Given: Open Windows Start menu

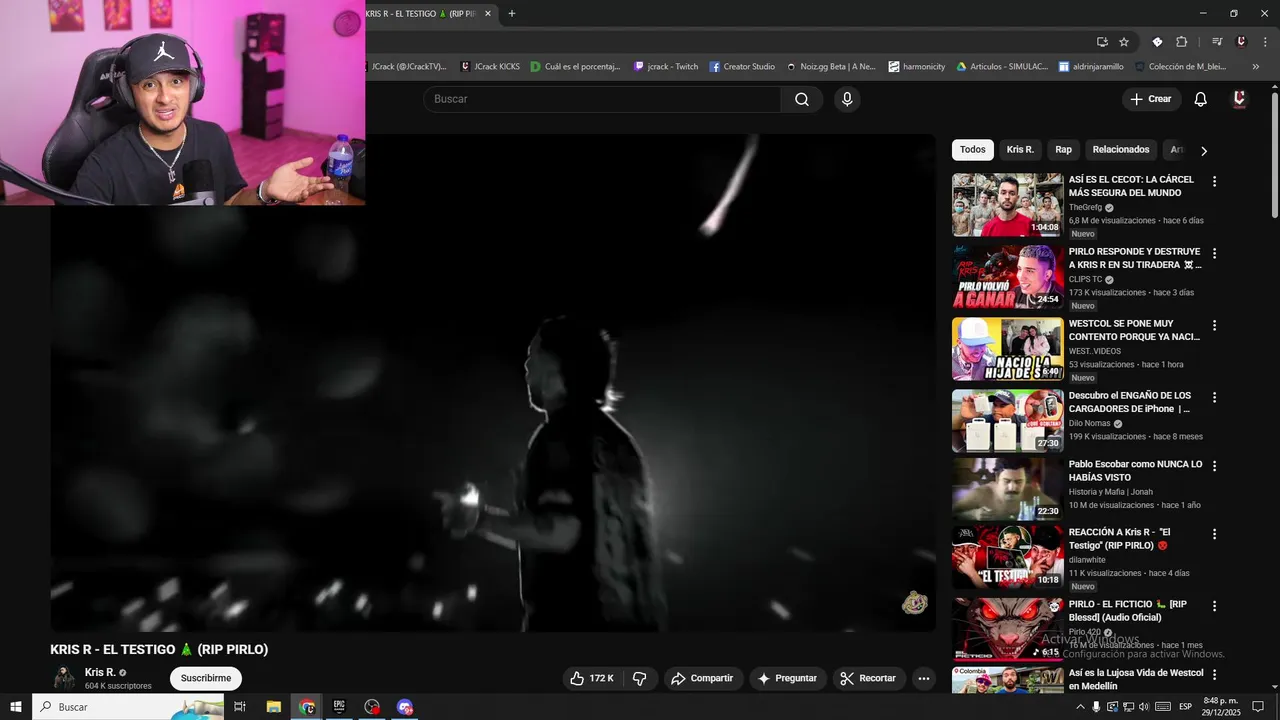Looking at the screenshot, I should 16,707.
